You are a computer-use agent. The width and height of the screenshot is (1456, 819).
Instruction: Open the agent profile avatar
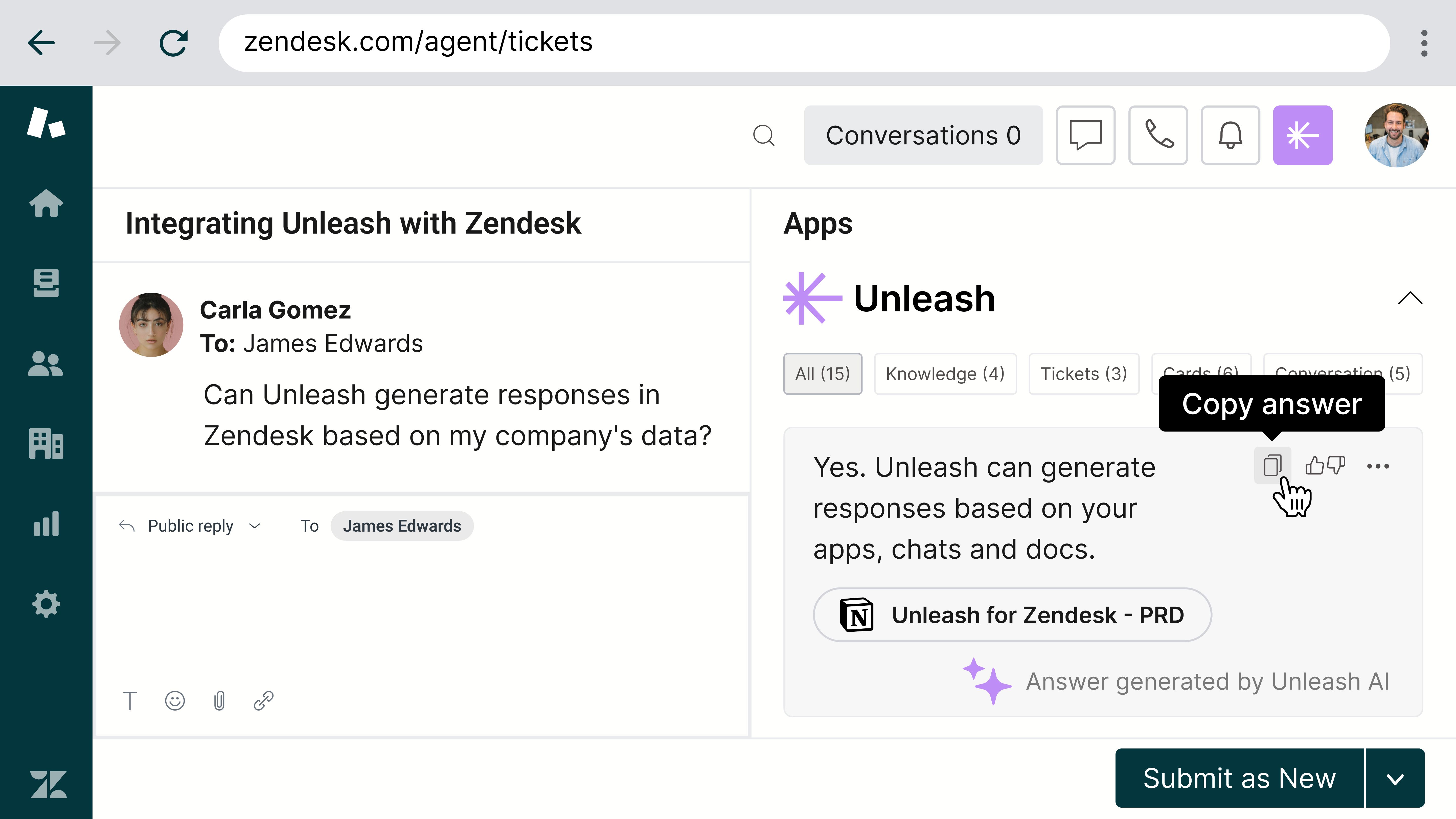point(1396,135)
